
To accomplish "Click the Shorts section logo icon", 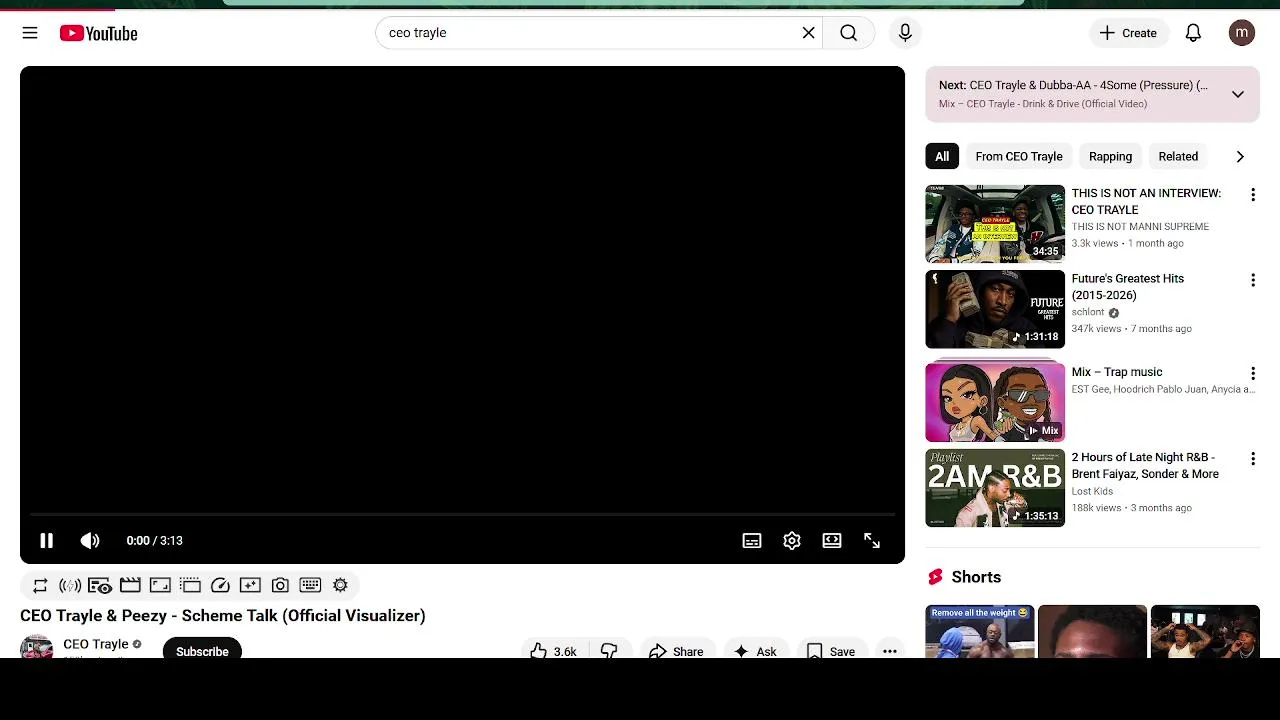I will pos(935,577).
